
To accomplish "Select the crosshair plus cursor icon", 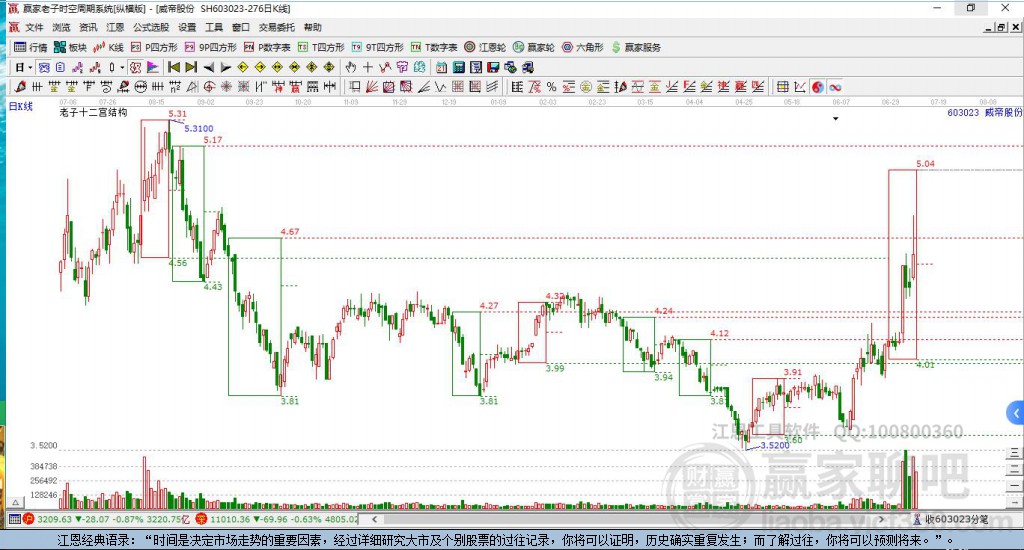I will pos(368,67).
